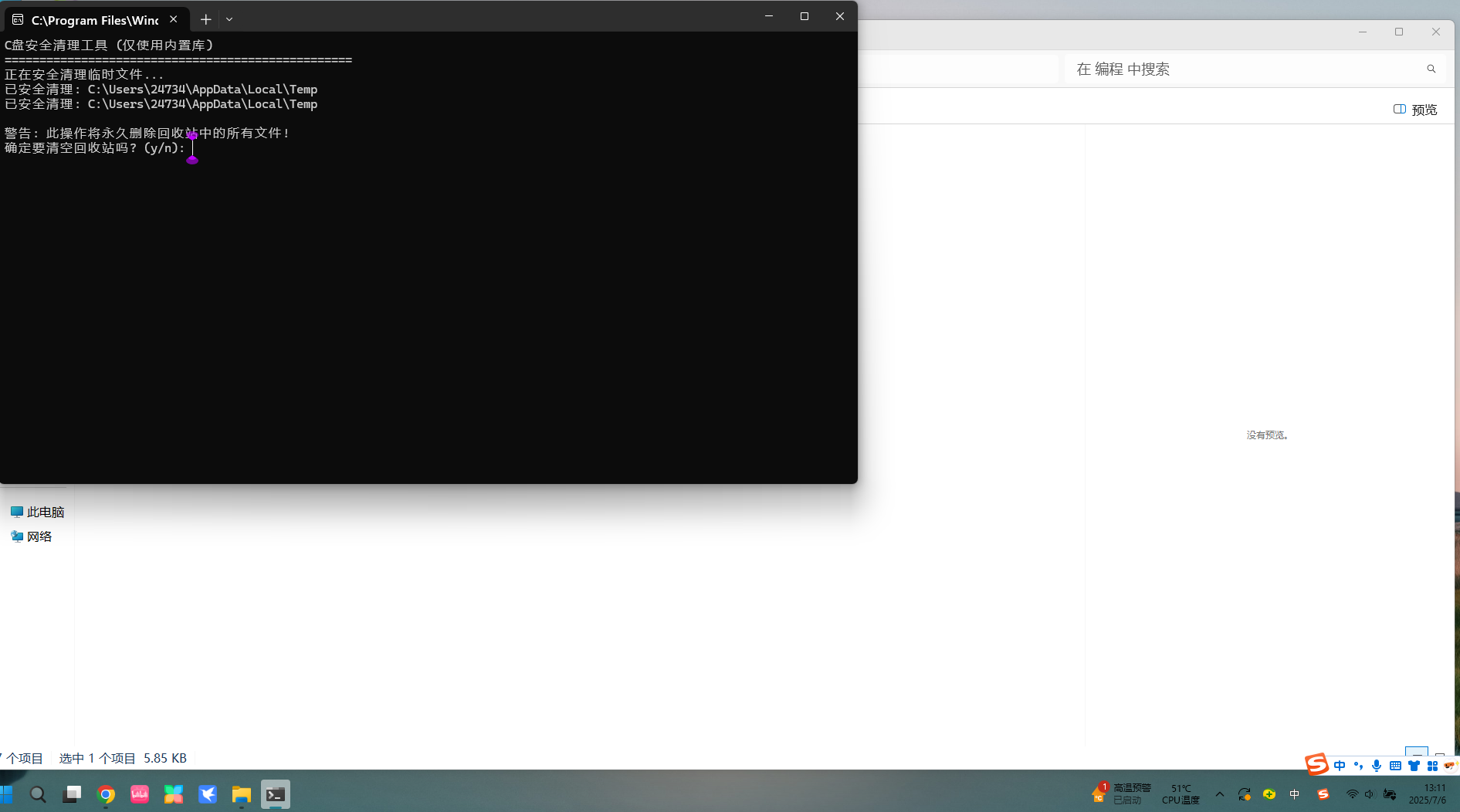Screen dimensions: 1460x812
Task: Open Task View from taskbar
Action: pyautogui.click(x=72, y=794)
